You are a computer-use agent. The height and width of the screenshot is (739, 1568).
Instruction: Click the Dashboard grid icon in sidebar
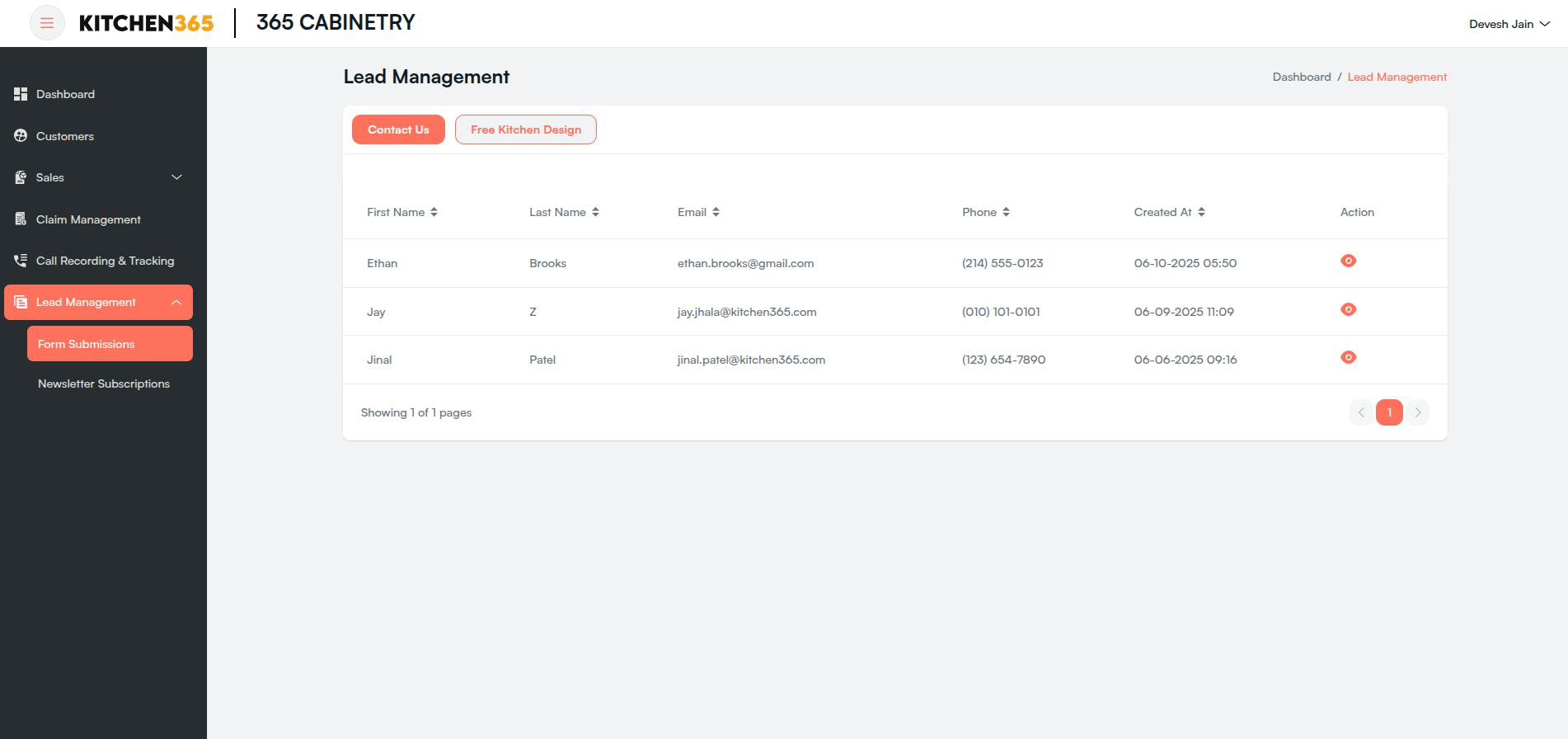21,94
